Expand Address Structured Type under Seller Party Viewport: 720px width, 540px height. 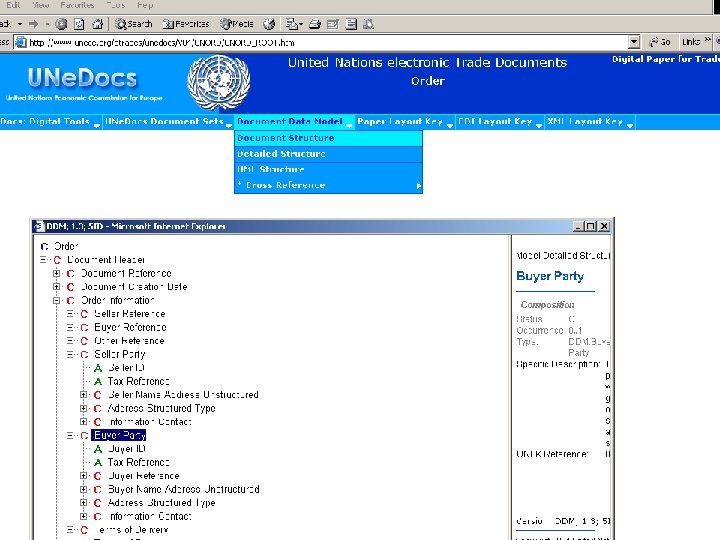point(83,408)
